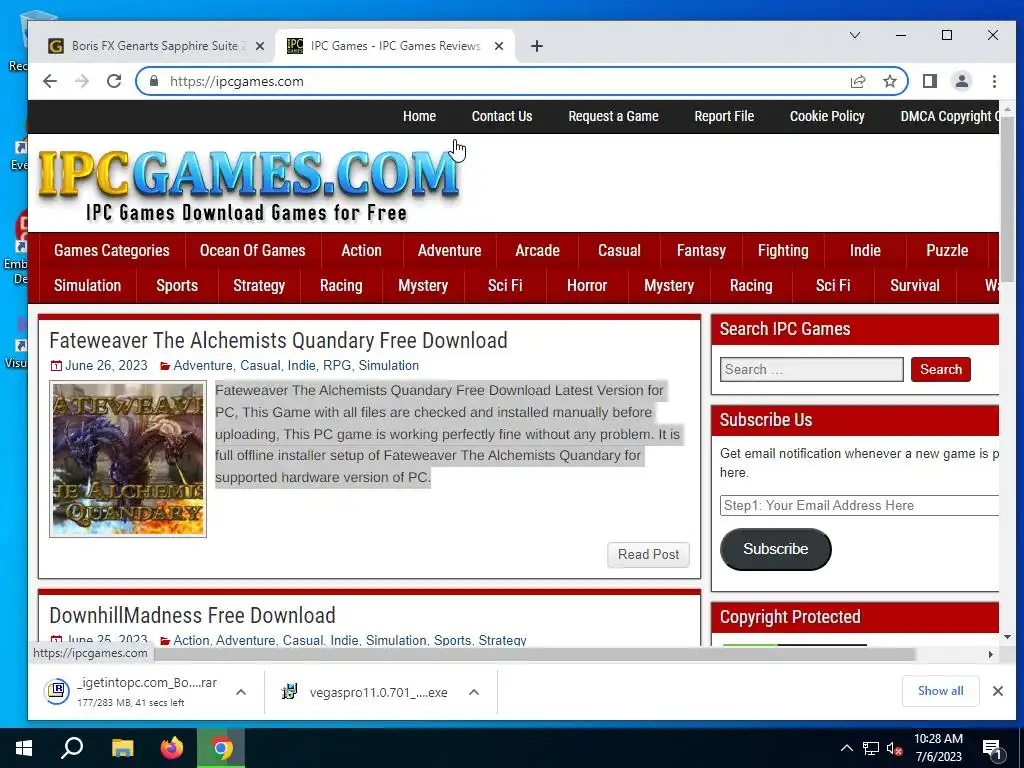Open Fateweaver The Alchemists Quandary post title
1024x768 pixels.
point(278,341)
